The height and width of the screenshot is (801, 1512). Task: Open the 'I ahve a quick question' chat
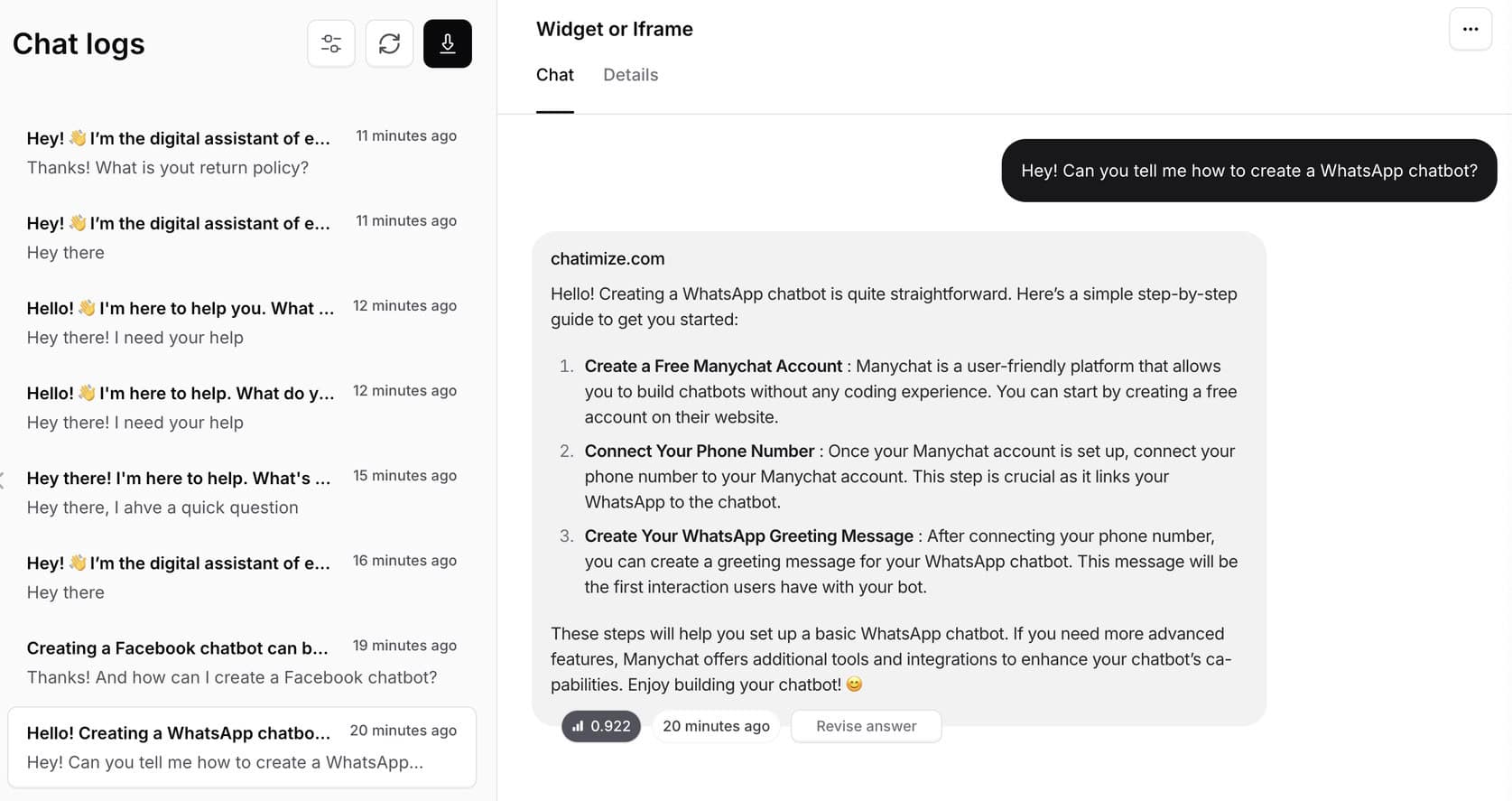pyautogui.click(x=241, y=492)
